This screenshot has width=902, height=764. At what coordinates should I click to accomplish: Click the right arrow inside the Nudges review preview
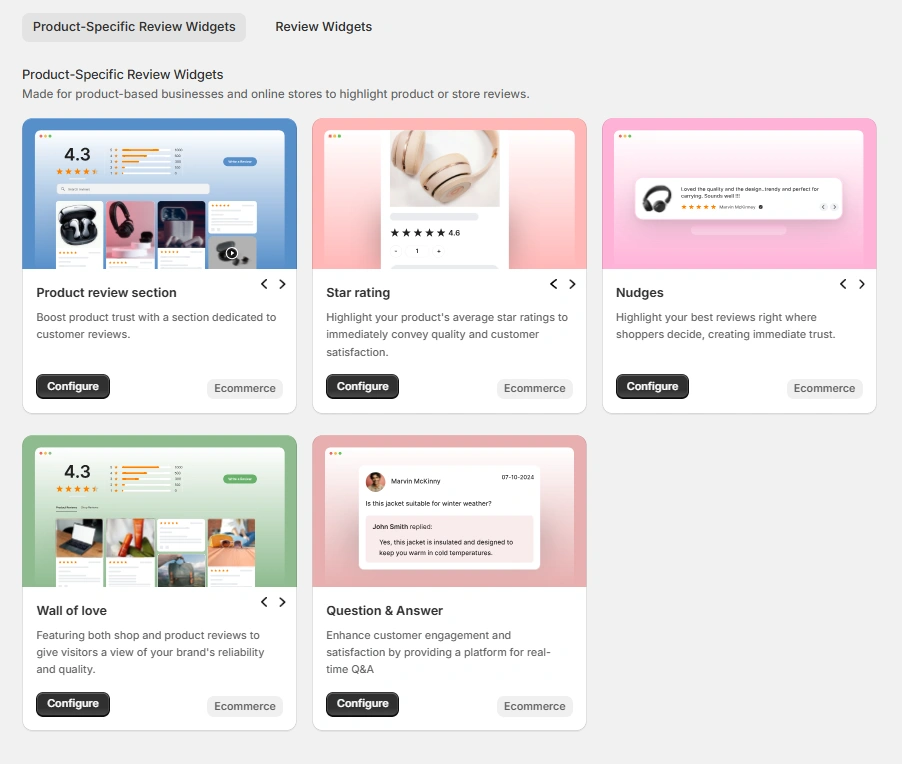coord(833,207)
